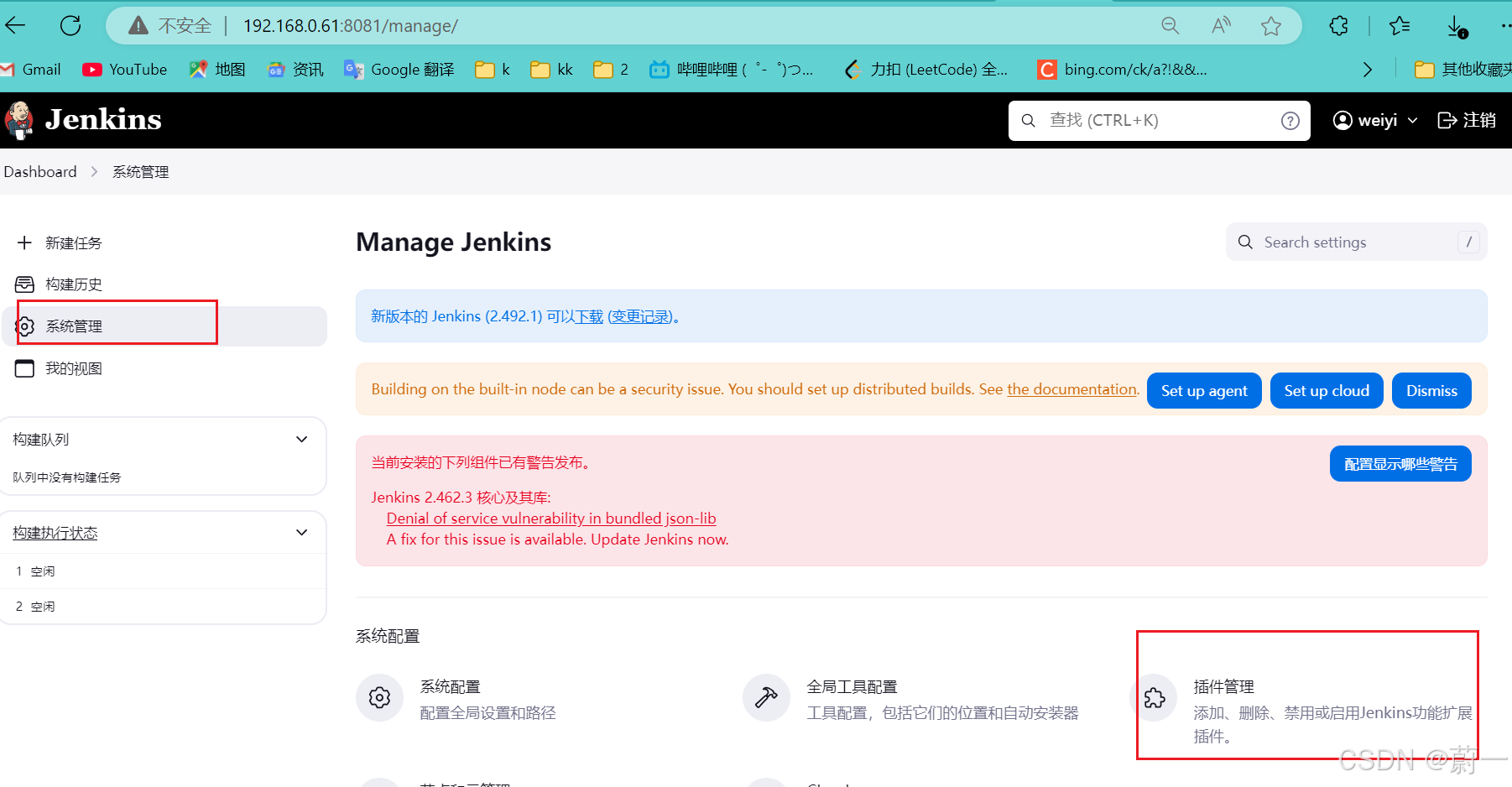Click the 构建历史 inbox icon

point(25,284)
